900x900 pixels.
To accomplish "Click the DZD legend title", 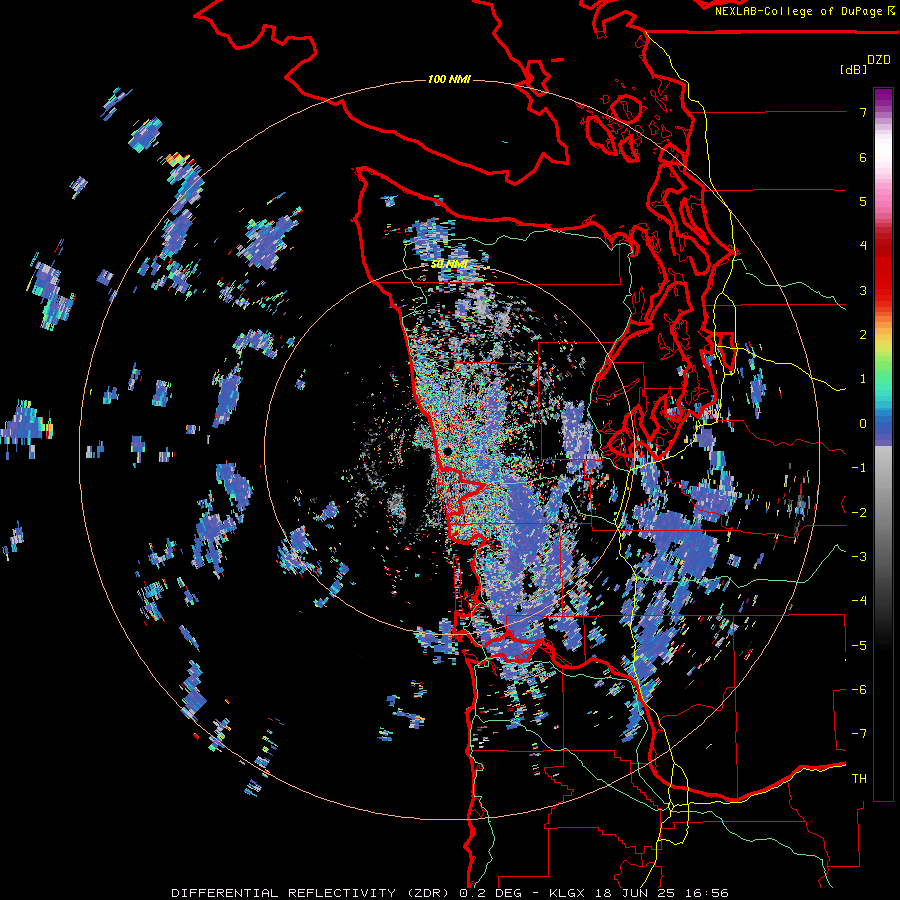I will (x=879, y=60).
